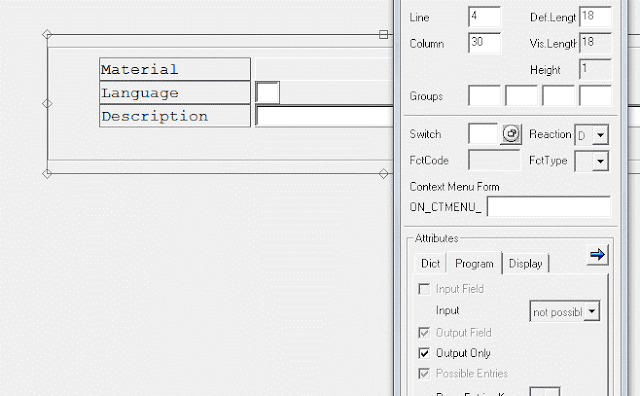Screen dimensions: 640x396
Task: Click the middle-left diamond handle of frame
Action: point(47,104)
